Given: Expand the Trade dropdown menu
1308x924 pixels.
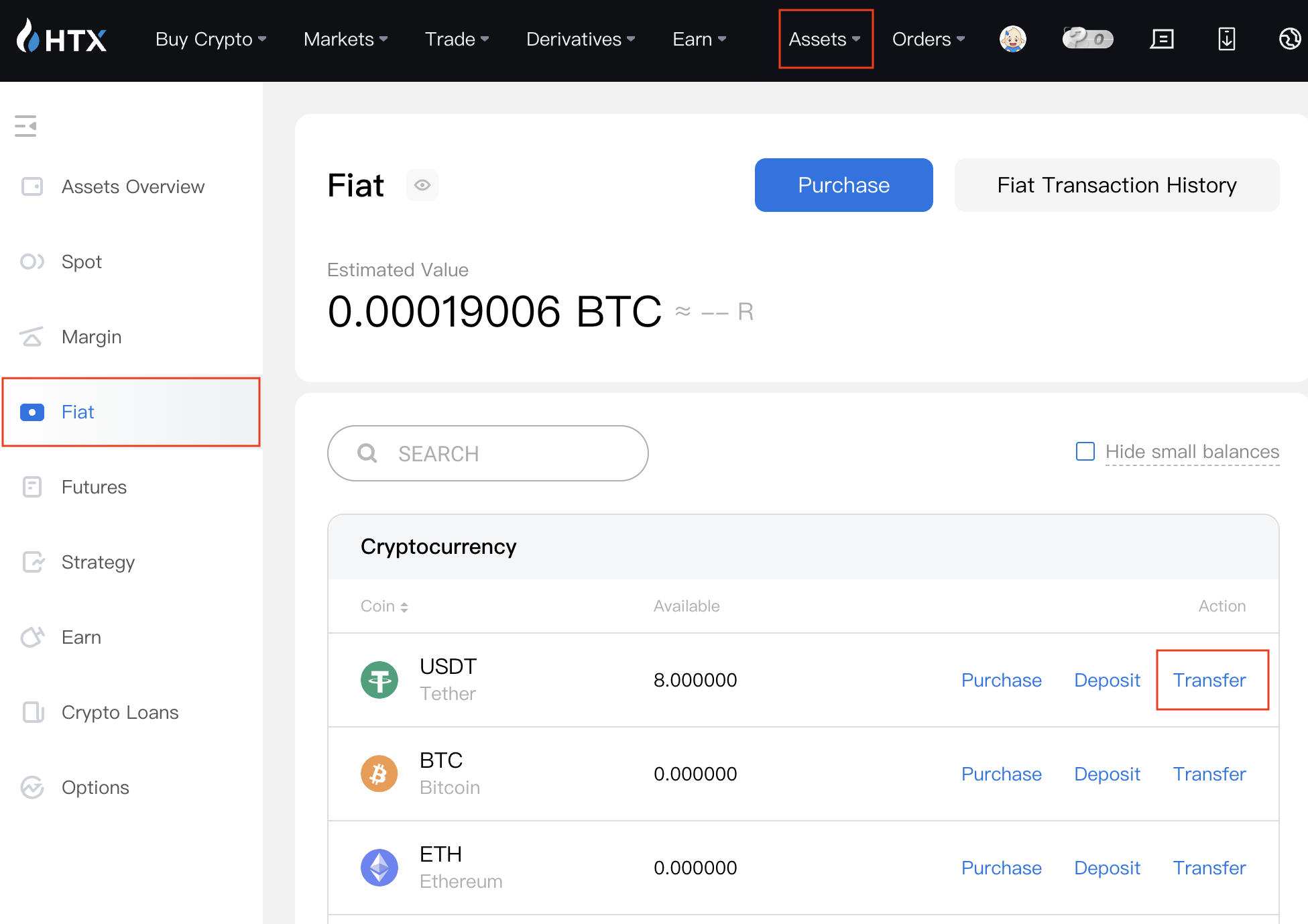Looking at the screenshot, I should click(x=457, y=39).
